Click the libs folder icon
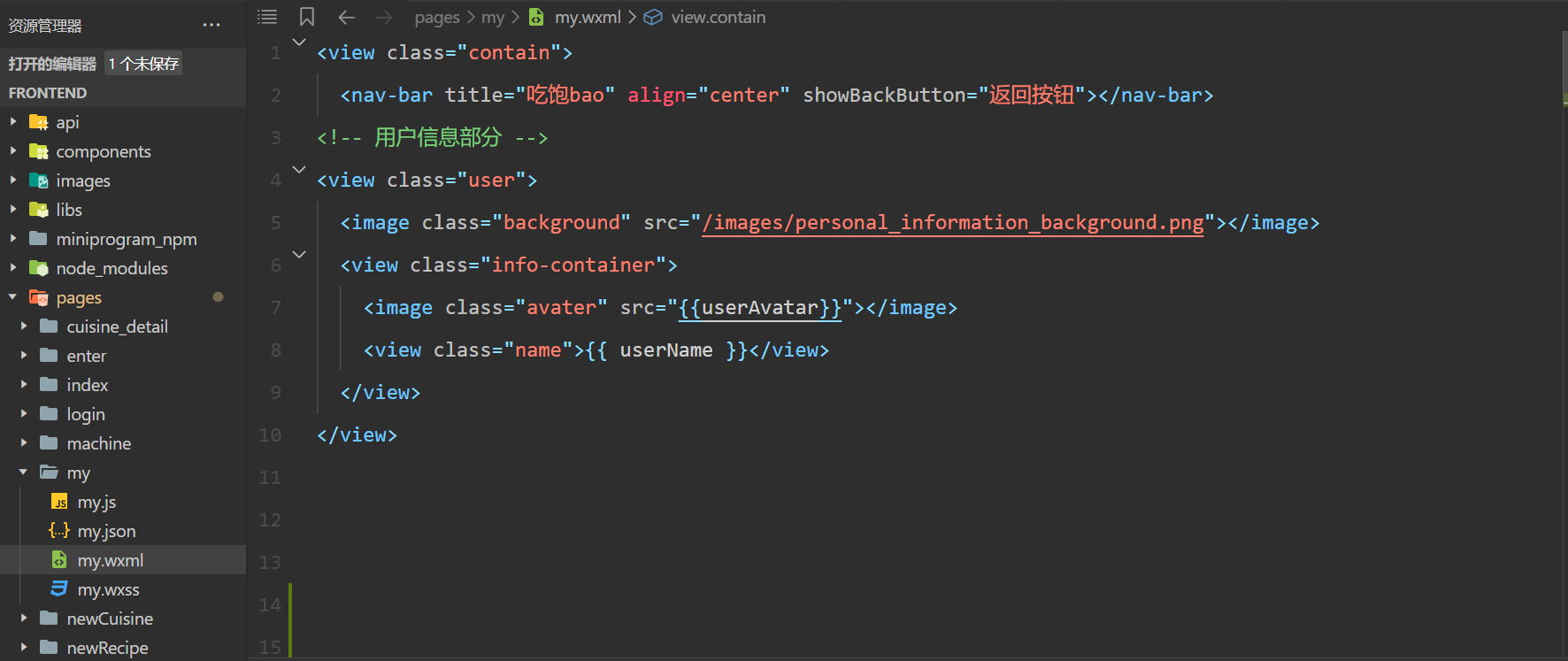This screenshot has width=1568, height=661. 39,210
